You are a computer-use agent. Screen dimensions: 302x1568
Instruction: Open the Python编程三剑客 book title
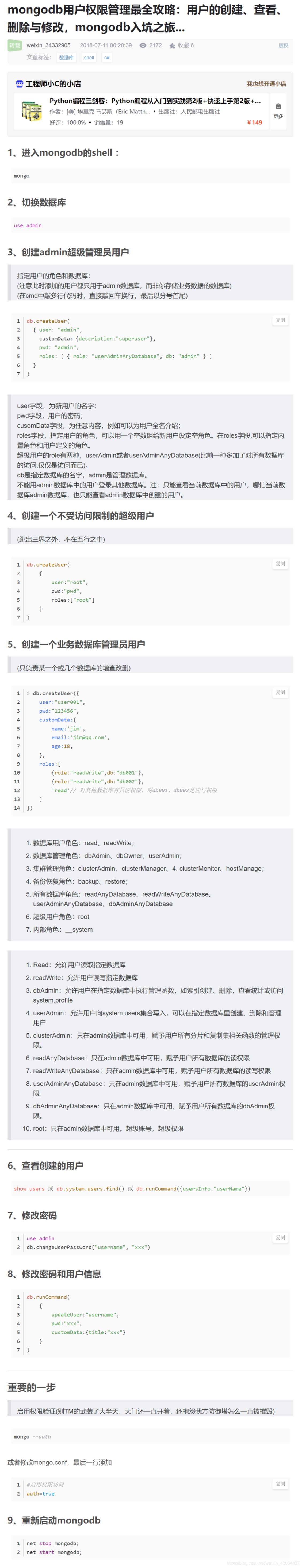pos(155,101)
